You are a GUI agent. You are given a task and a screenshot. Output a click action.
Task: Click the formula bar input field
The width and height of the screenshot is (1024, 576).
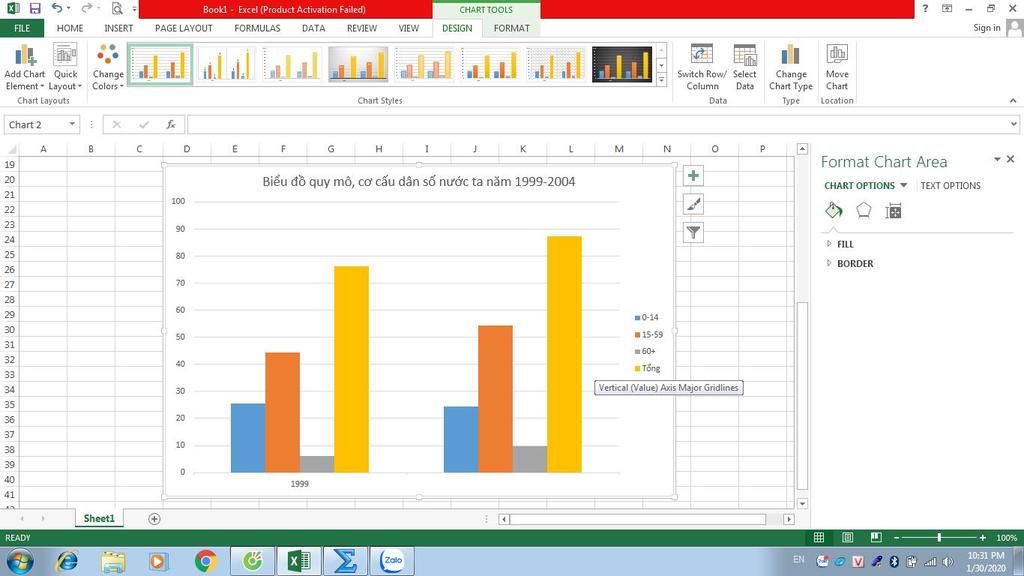click(597, 124)
